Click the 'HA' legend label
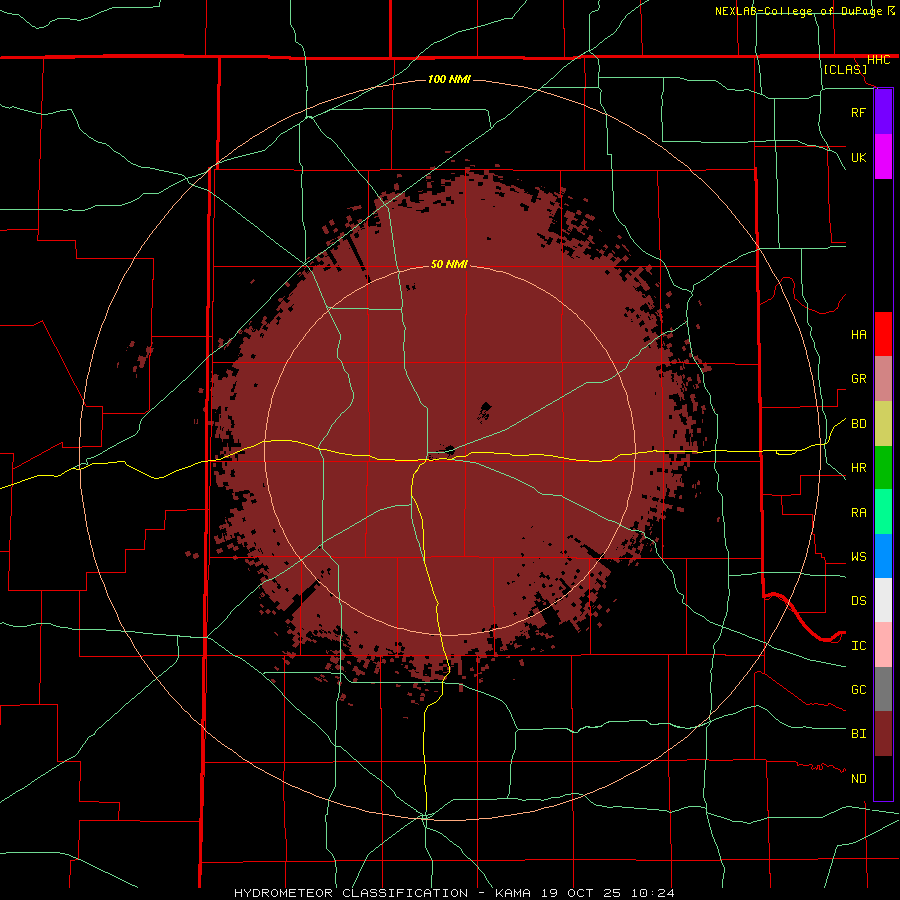 click(x=858, y=335)
